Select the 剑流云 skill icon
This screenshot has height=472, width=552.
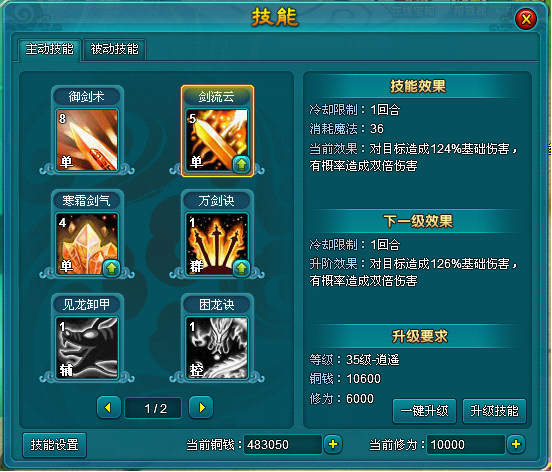(217, 140)
